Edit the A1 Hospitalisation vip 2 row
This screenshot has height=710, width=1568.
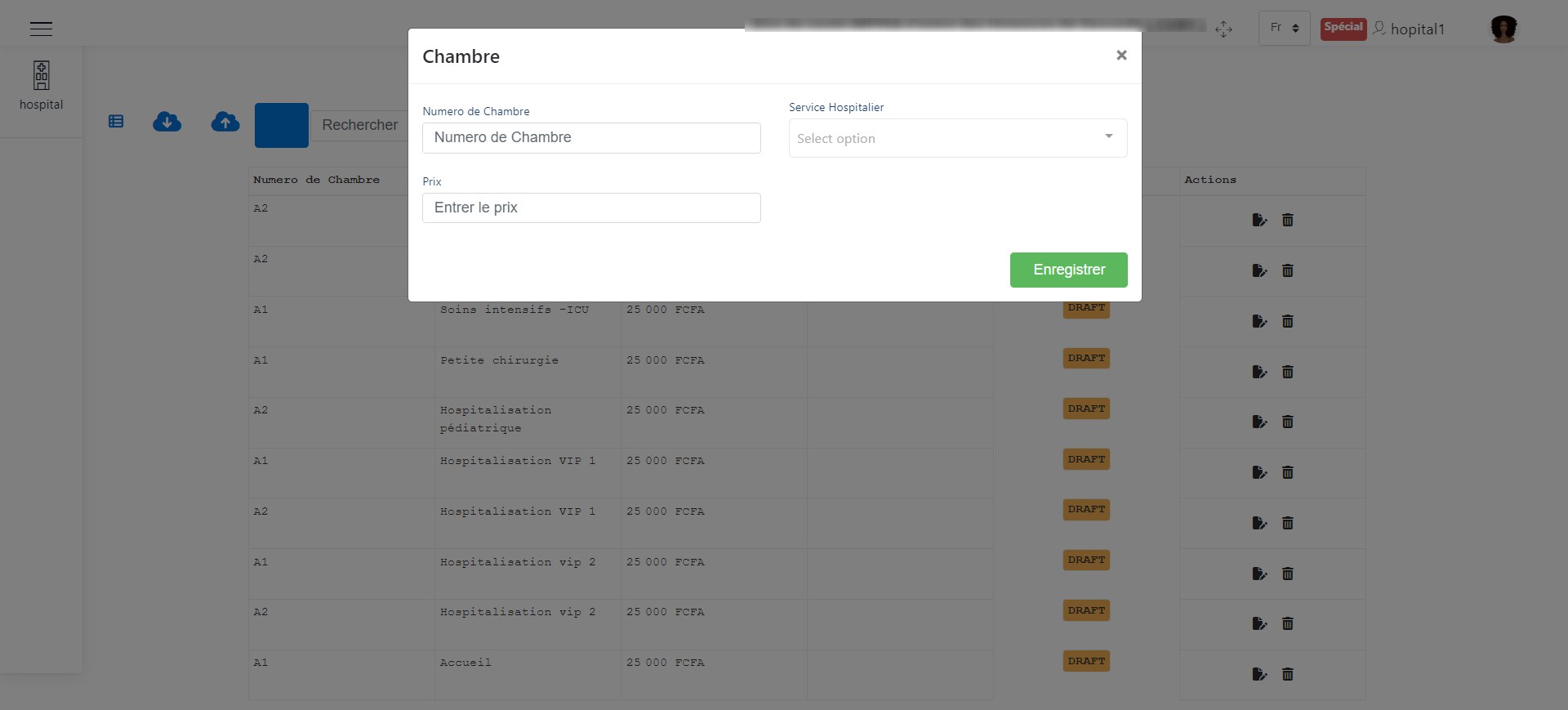coord(1259,574)
